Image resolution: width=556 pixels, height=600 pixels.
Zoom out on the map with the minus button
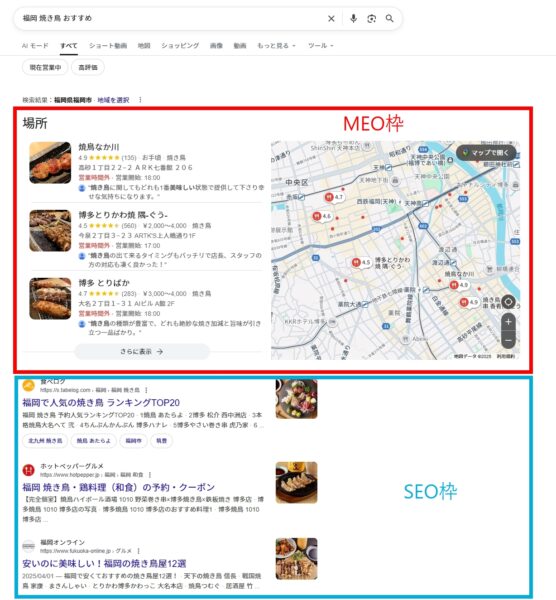pos(508,340)
